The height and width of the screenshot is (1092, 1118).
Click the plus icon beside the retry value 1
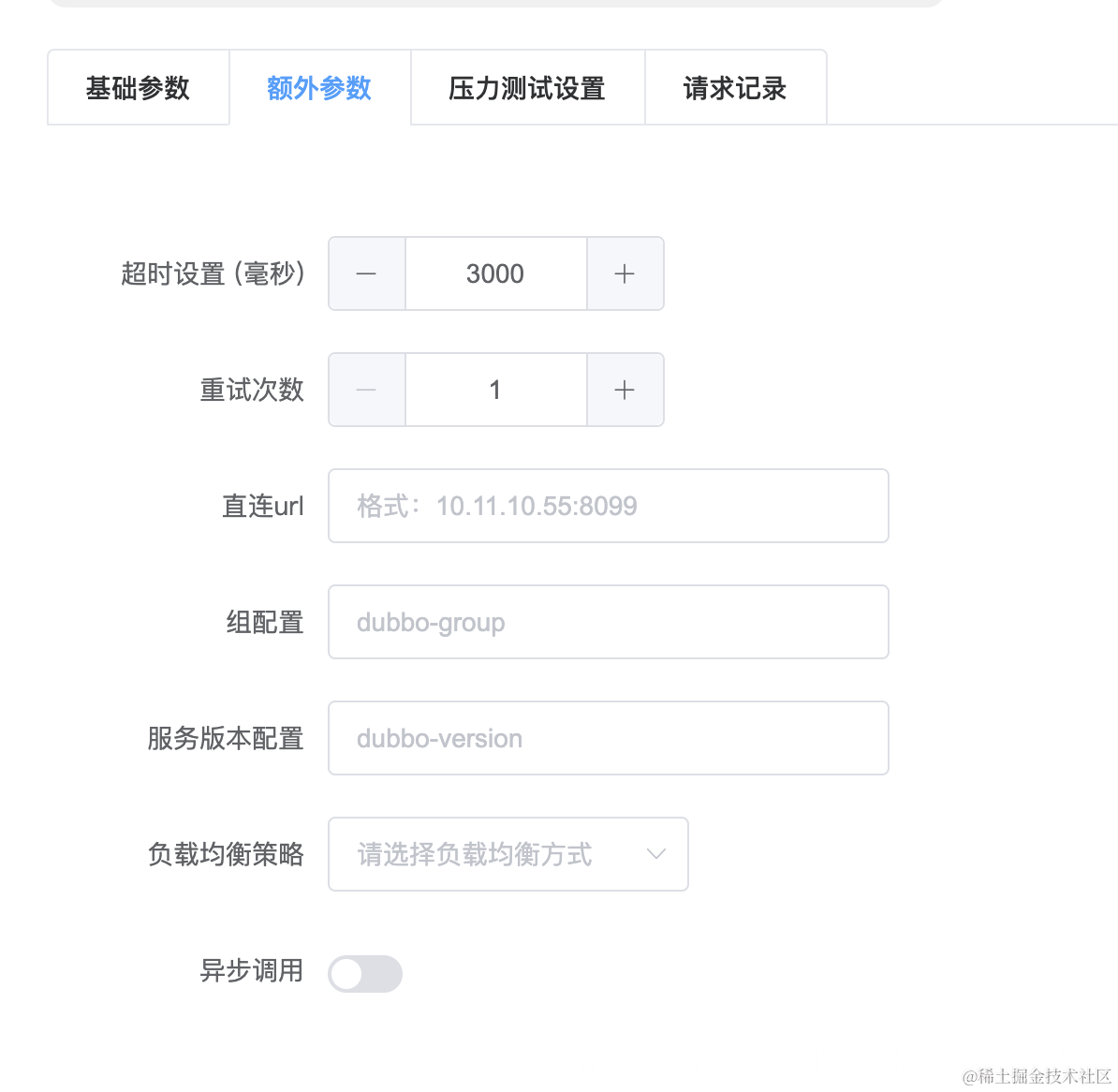click(x=625, y=390)
